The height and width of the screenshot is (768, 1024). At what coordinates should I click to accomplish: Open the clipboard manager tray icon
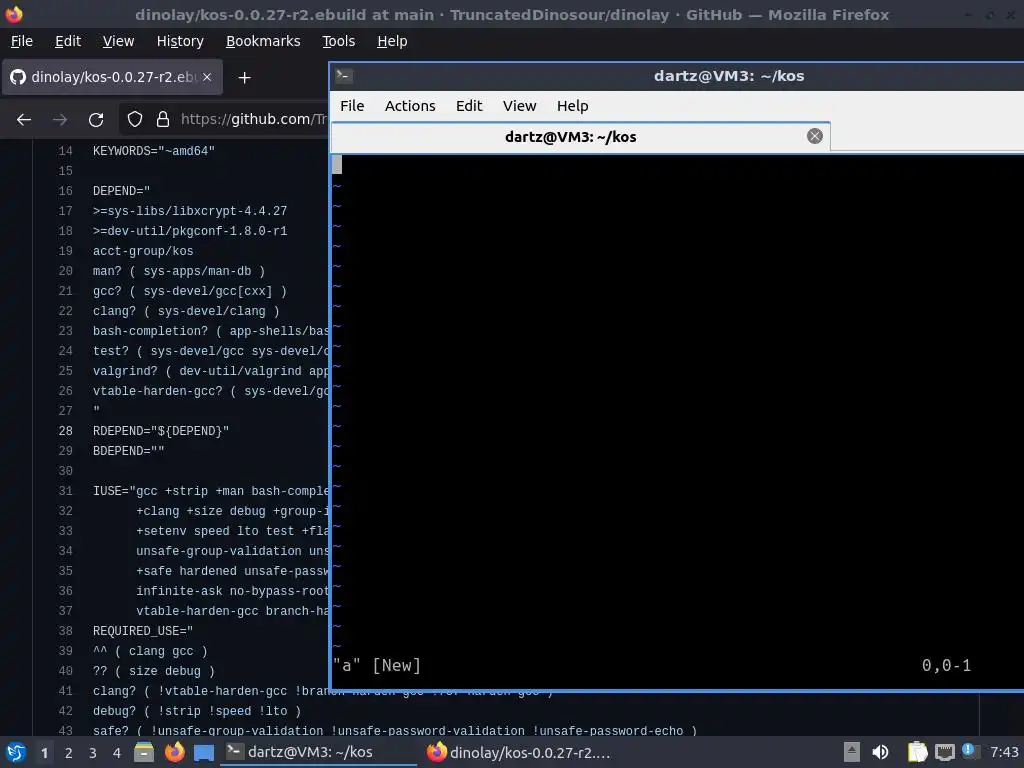(917, 752)
